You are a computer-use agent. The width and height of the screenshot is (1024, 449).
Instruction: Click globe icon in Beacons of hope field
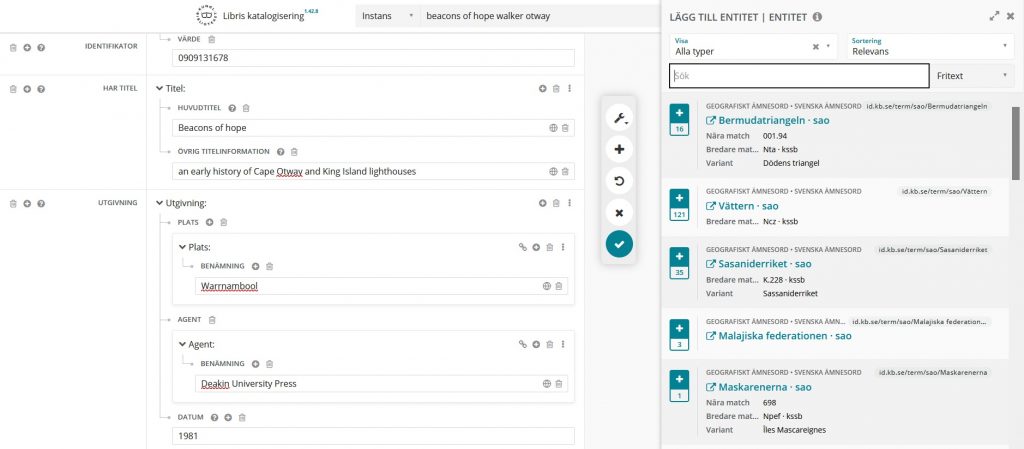pyautogui.click(x=553, y=128)
